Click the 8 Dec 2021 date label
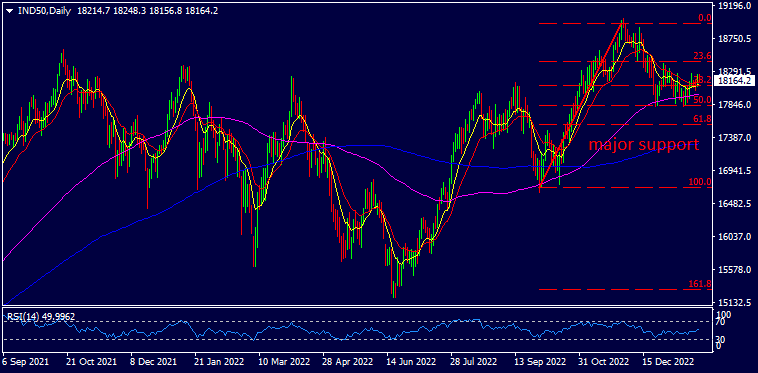This screenshot has height=373, width=758. point(154,361)
